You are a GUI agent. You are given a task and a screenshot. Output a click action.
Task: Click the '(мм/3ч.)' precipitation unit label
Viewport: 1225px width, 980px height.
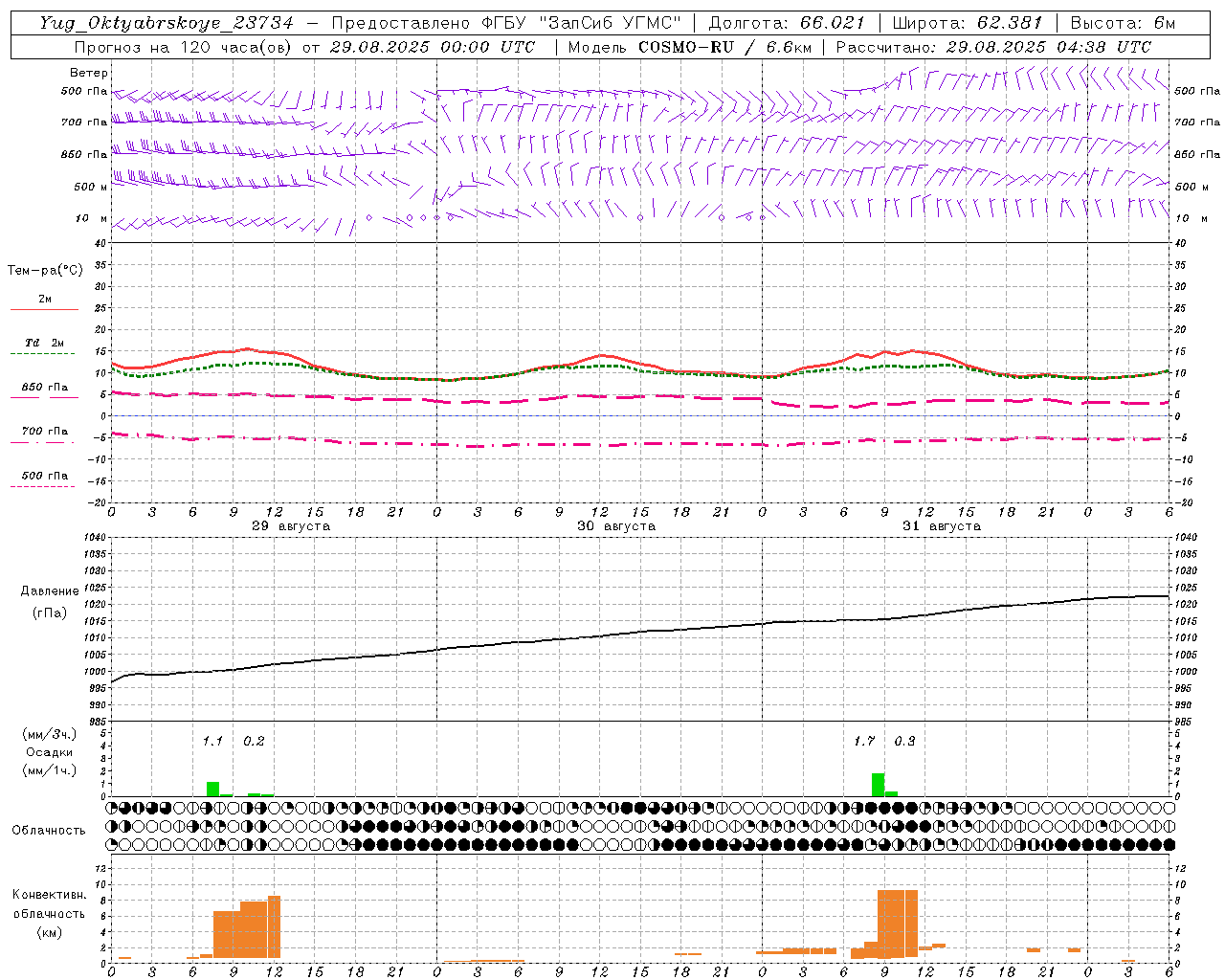coord(50,734)
